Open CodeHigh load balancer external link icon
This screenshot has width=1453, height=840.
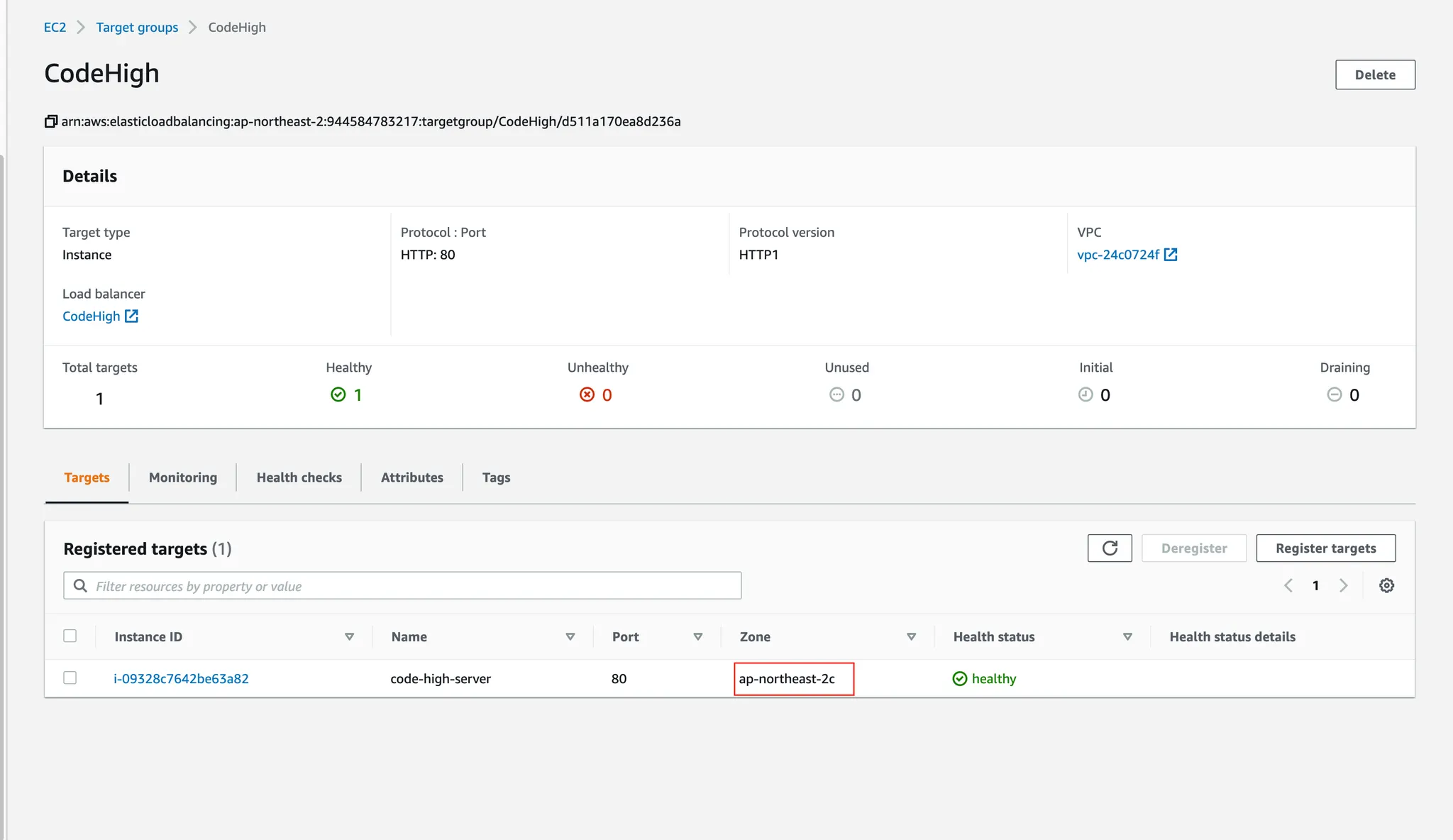pos(131,316)
